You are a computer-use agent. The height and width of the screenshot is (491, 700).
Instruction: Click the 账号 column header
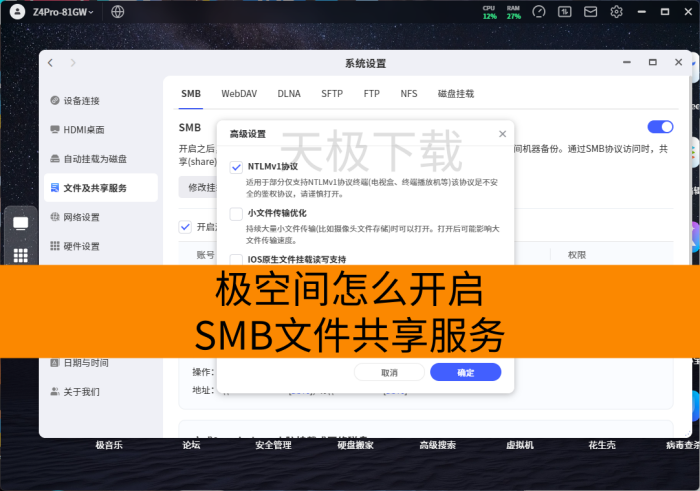(x=206, y=255)
